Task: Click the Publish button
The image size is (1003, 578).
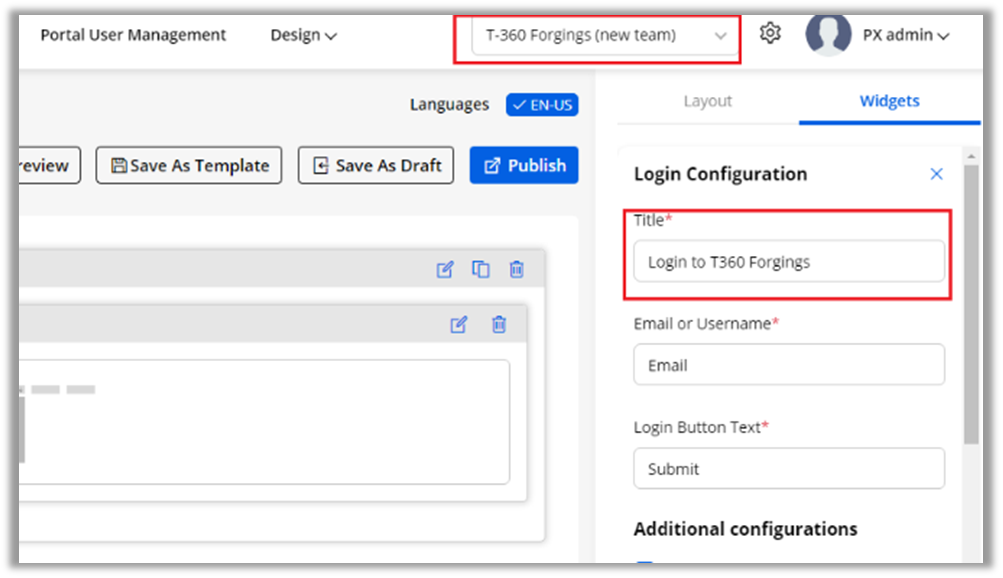Action: click(524, 166)
